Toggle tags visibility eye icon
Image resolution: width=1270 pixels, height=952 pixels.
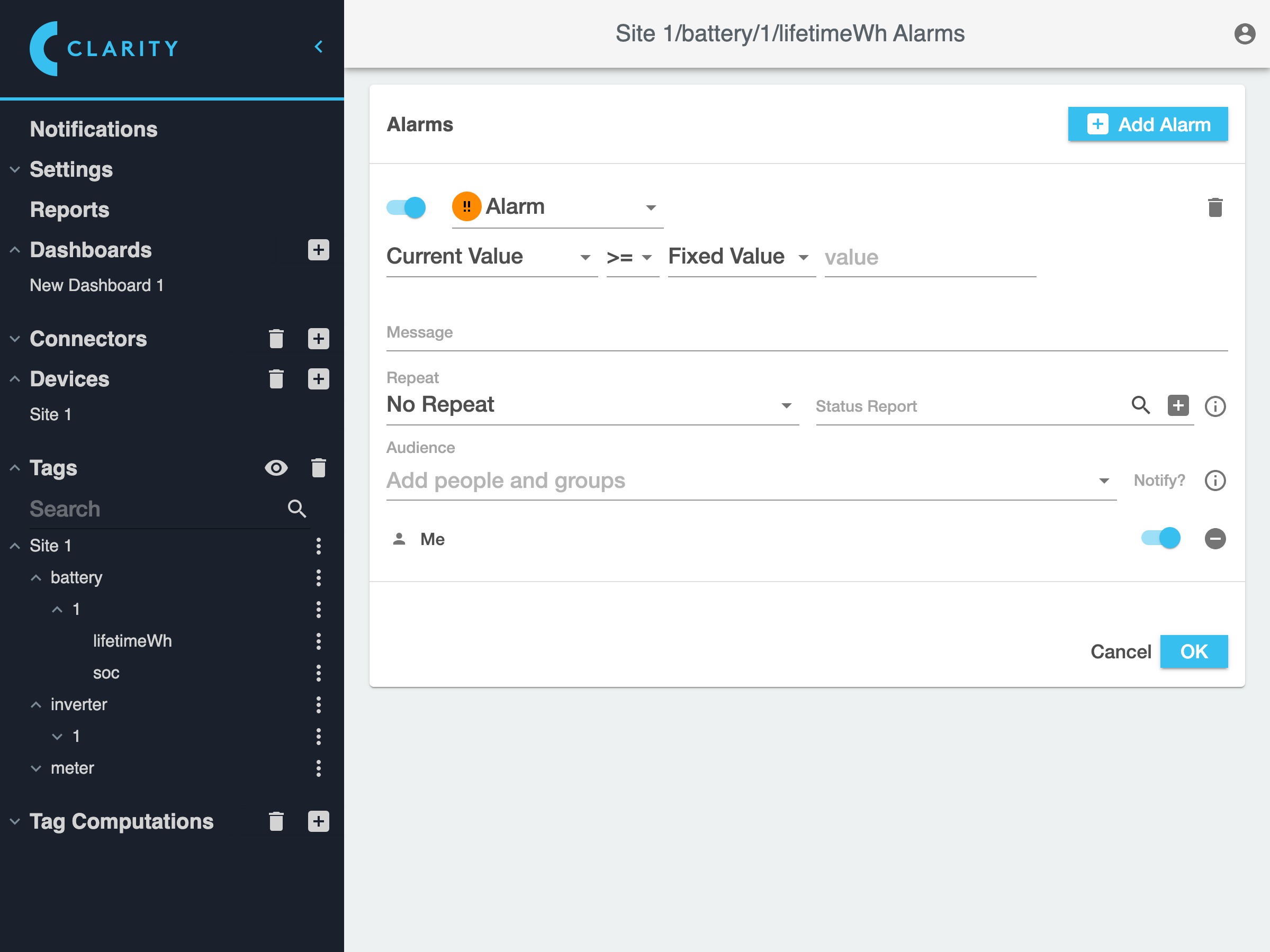pos(276,468)
